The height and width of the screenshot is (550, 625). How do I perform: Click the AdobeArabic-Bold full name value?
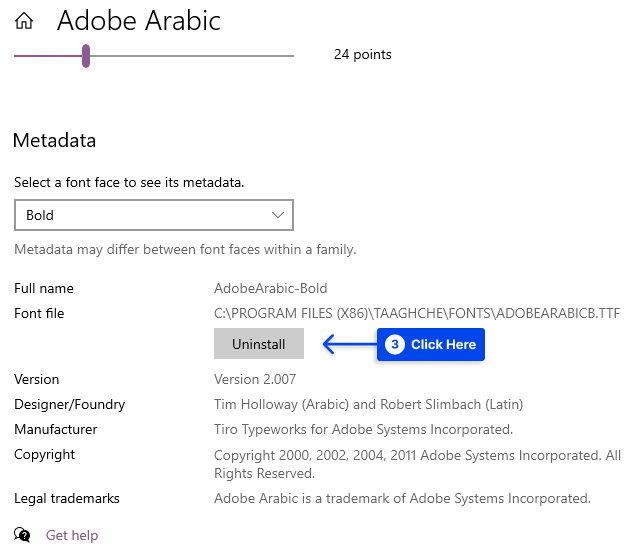tap(271, 288)
